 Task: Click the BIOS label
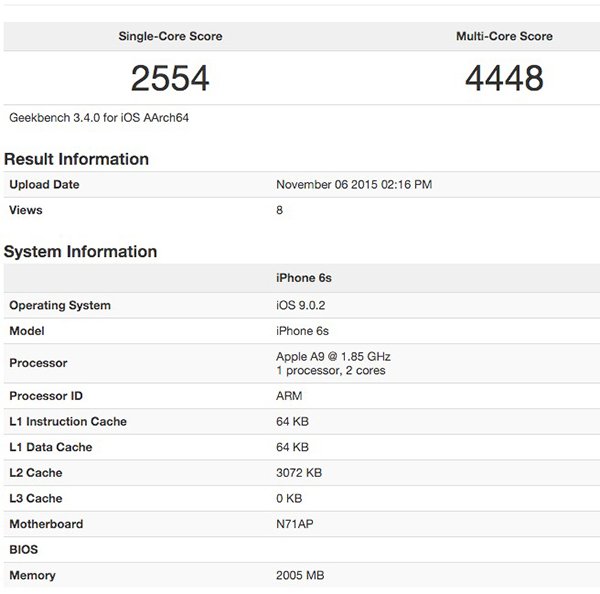[24, 550]
